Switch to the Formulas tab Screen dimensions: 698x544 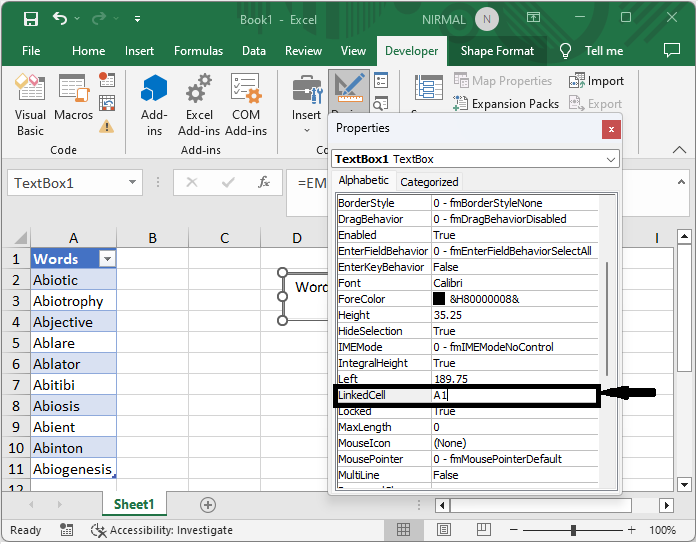(x=199, y=51)
